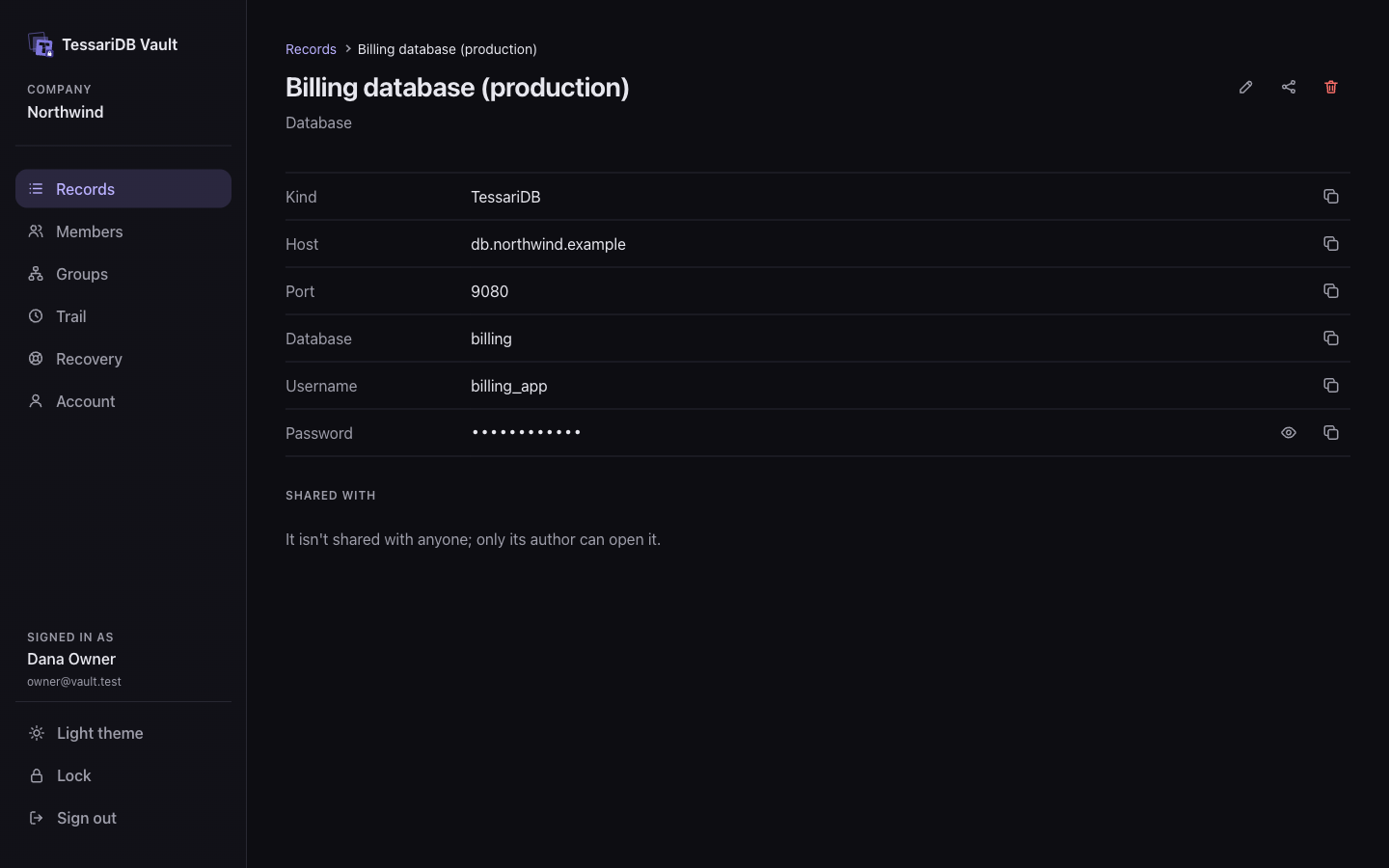Copy the Password to clipboard

pos(1330,433)
